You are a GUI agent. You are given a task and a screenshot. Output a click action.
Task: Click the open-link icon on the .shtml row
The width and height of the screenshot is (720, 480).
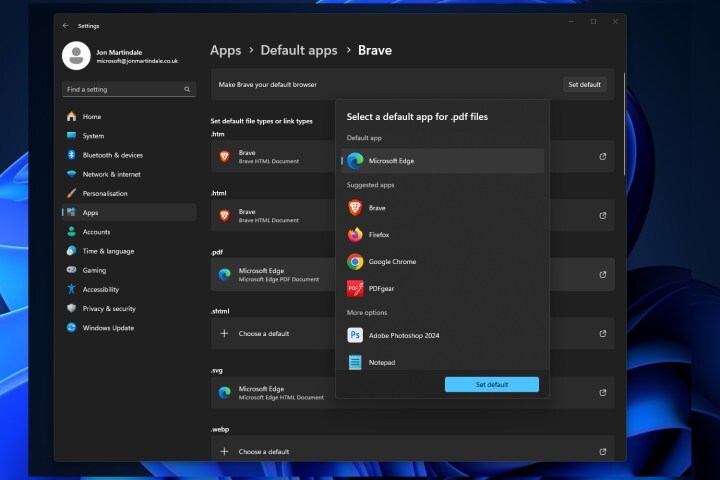[x=602, y=333]
